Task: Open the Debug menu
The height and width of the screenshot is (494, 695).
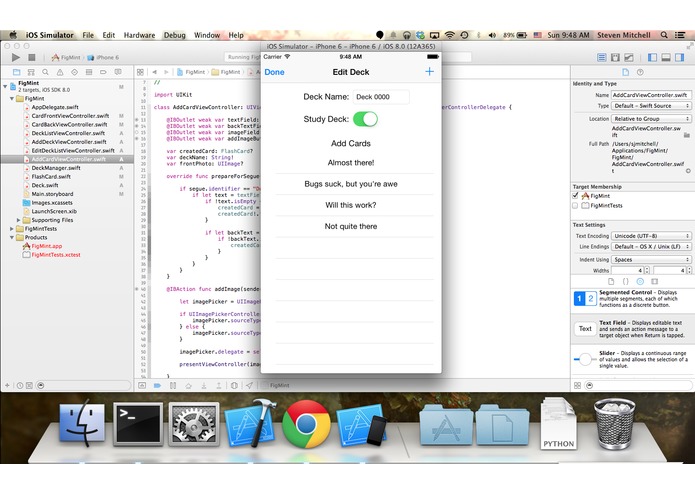Action: click(x=175, y=35)
